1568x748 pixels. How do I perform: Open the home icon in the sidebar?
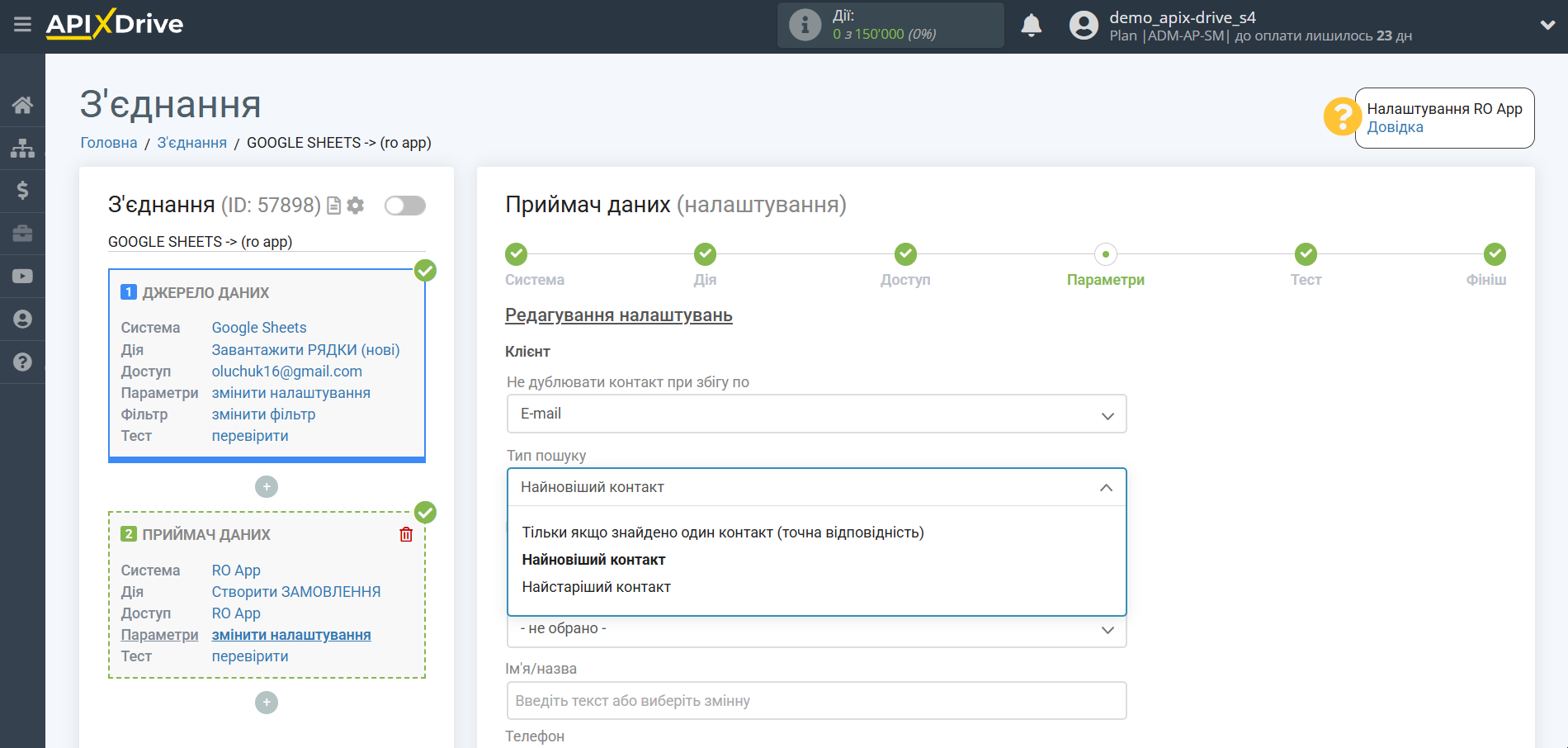(22, 105)
